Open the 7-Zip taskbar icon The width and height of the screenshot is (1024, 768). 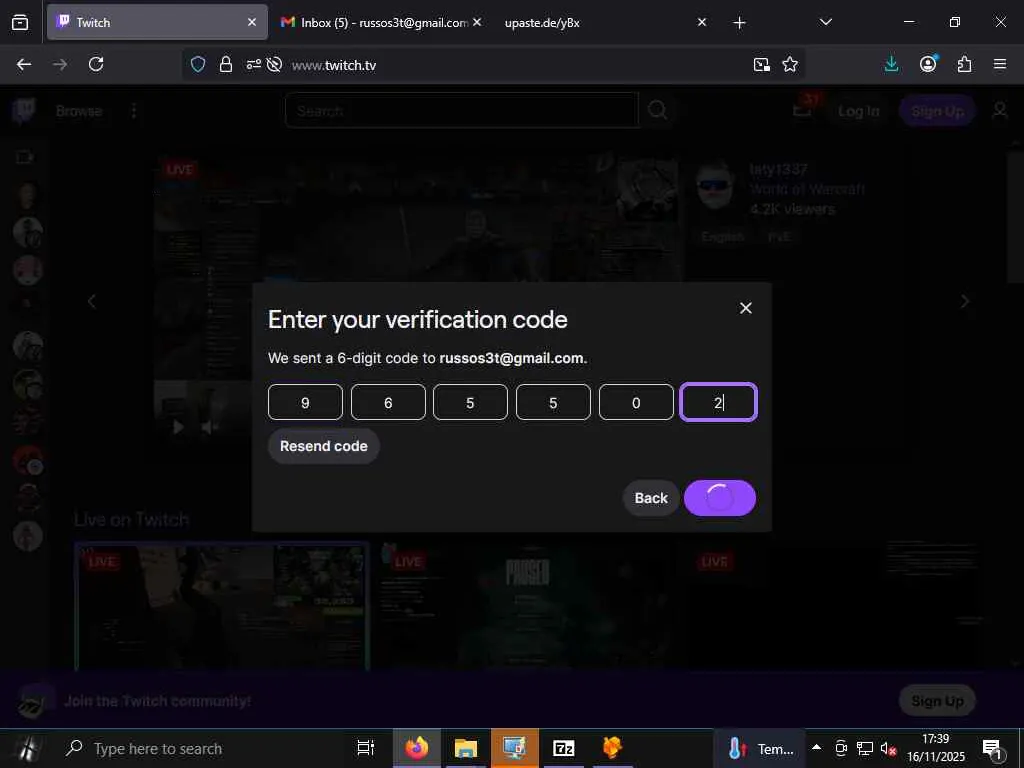(563, 748)
